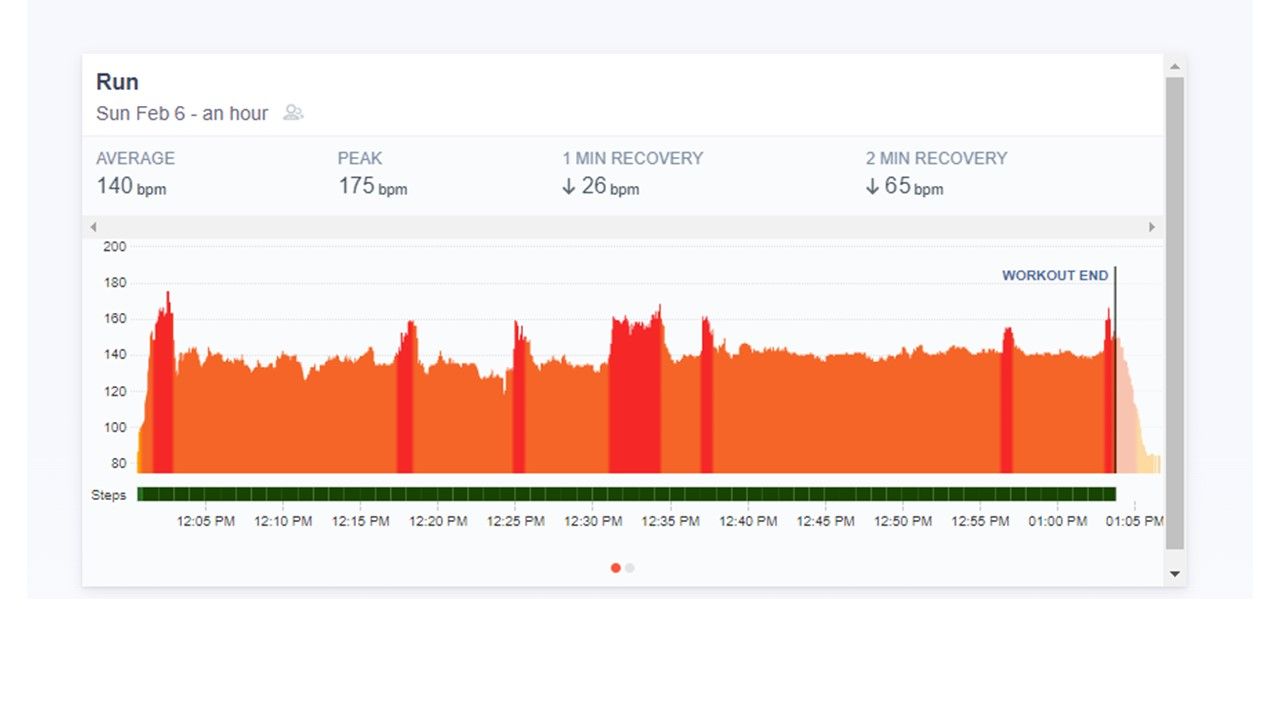Click the Sun Feb 6 date text
Viewport: 1280px width, 720px height.
[x=141, y=114]
